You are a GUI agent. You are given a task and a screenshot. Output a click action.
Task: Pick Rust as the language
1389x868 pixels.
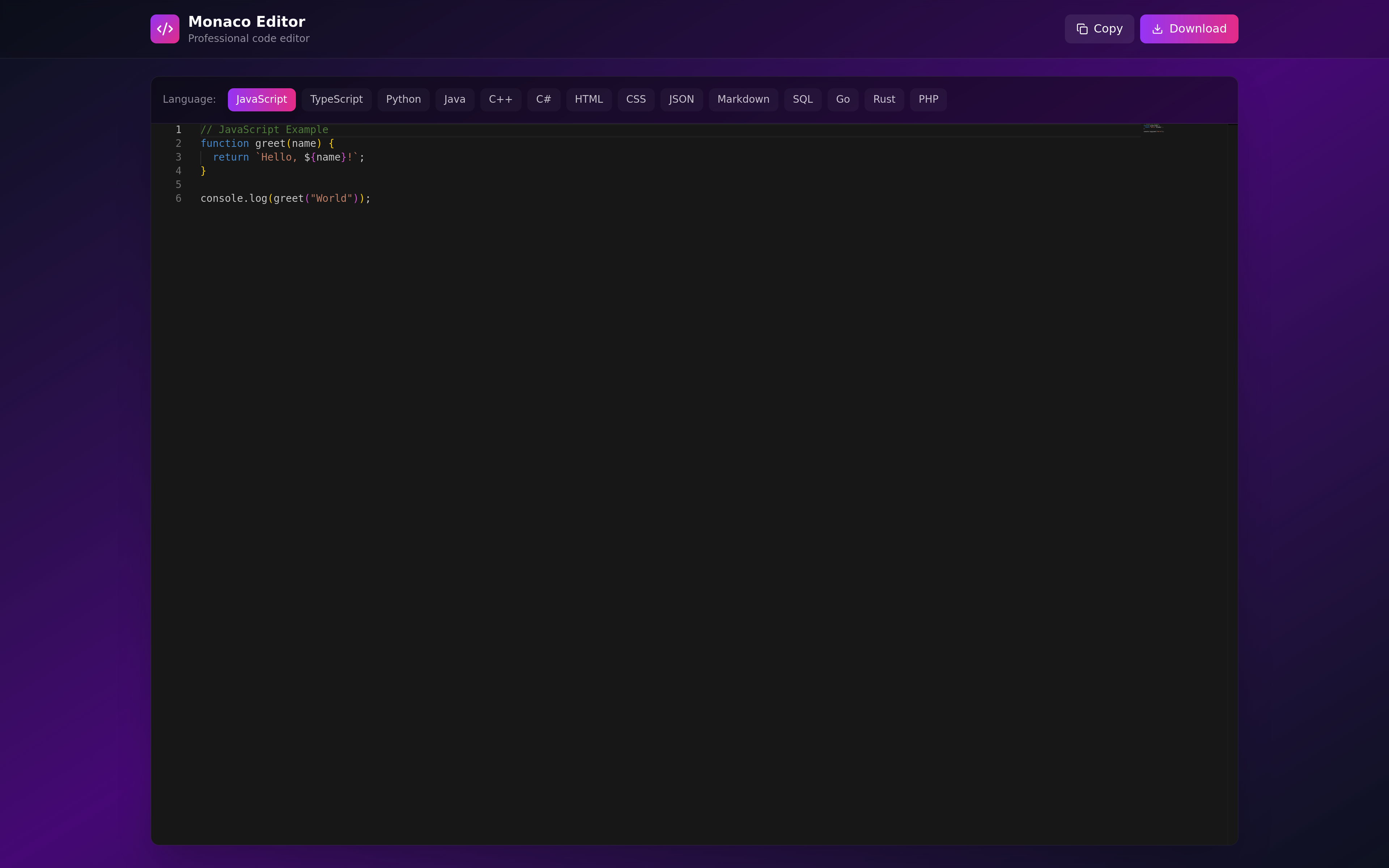coord(883,99)
